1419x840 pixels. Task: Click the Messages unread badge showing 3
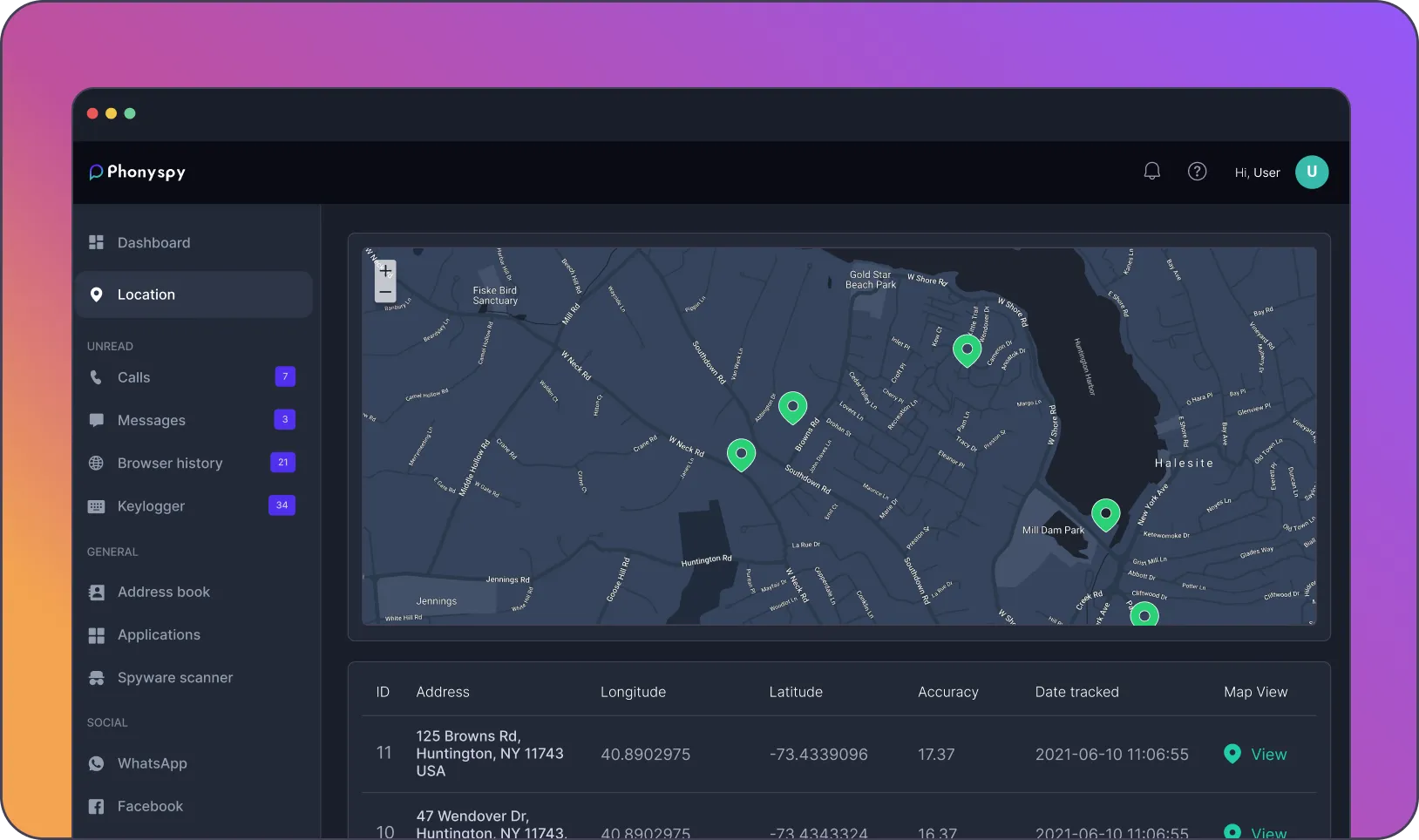tap(284, 419)
